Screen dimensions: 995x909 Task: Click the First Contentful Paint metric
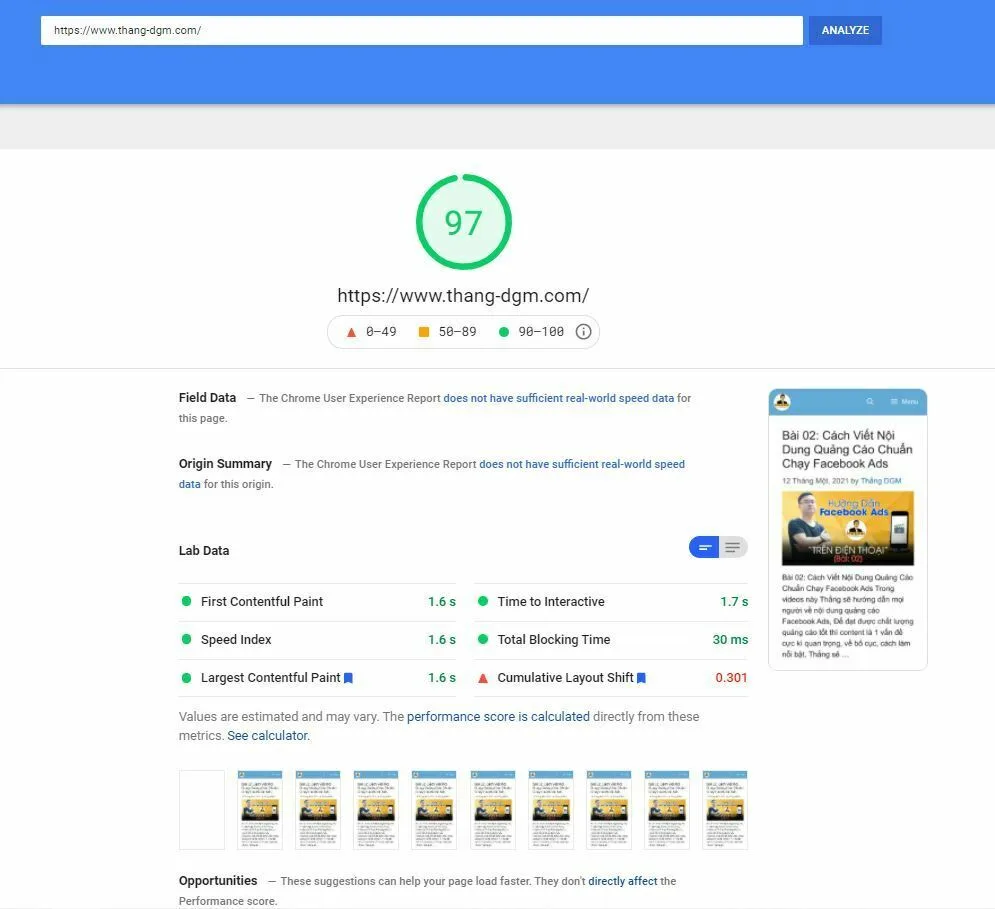click(x=317, y=602)
